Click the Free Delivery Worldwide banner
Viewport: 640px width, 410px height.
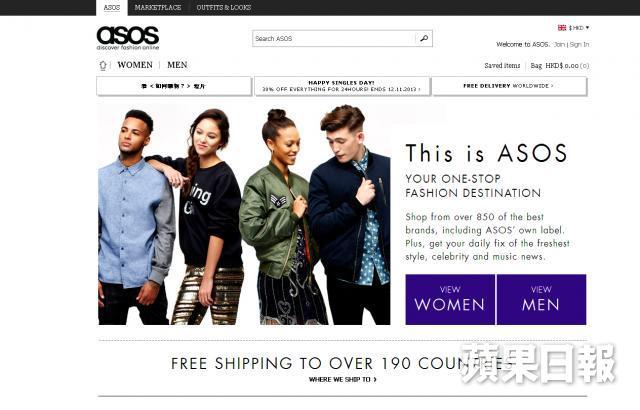509,86
